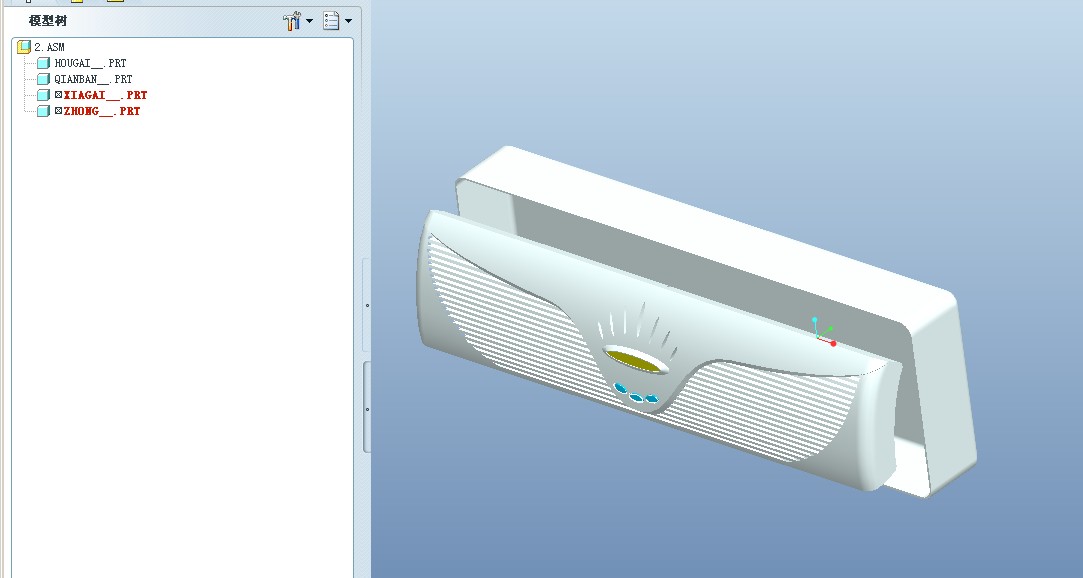Open the model tree Settings hammer icon
The width and height of the screenshot is (1083, 578).
(x=292, y=21)
